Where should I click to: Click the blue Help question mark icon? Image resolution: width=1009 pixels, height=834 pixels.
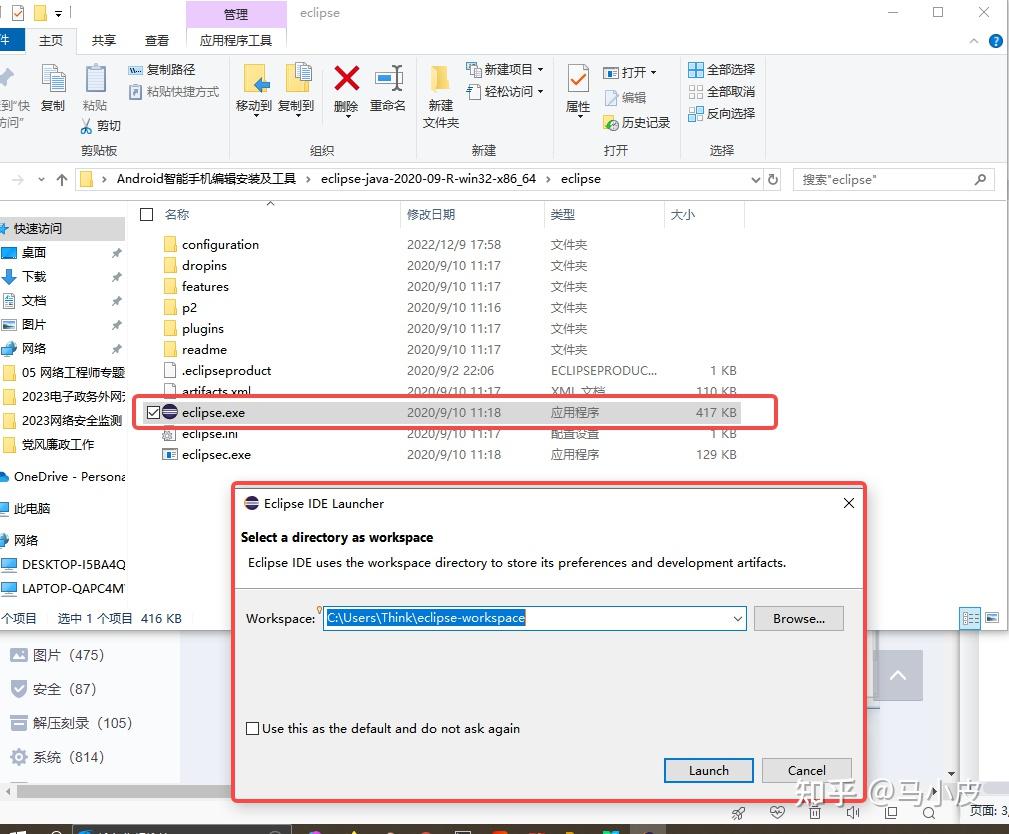[995, 41]
